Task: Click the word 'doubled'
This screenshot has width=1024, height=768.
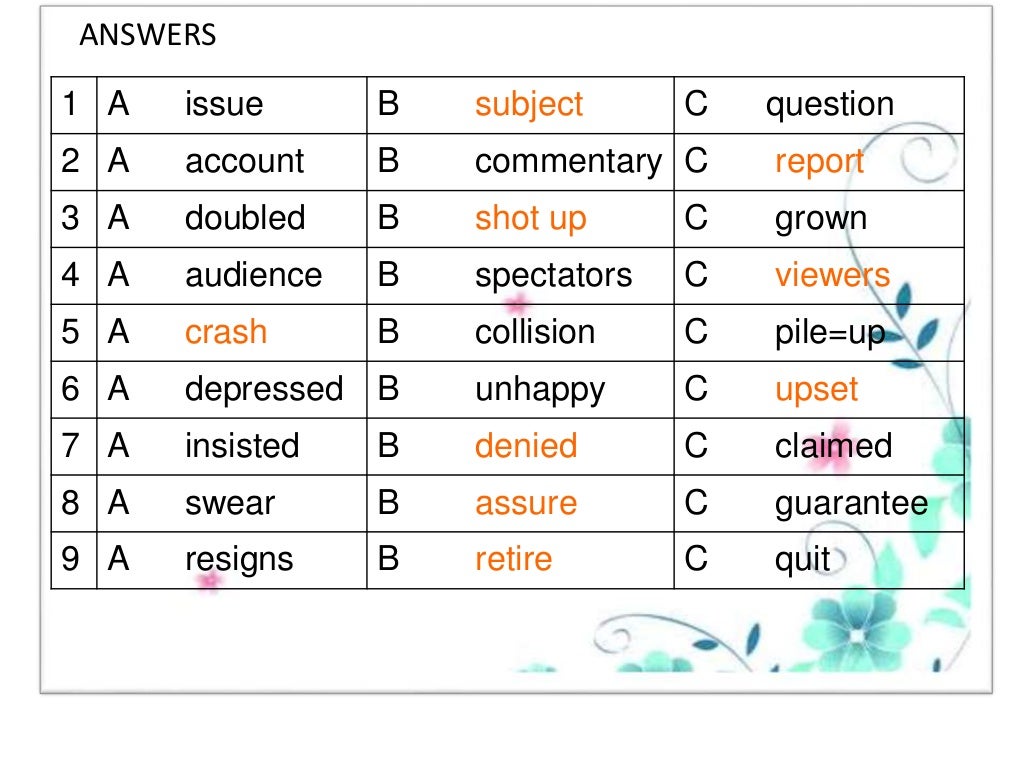Action: click(245, 218)
